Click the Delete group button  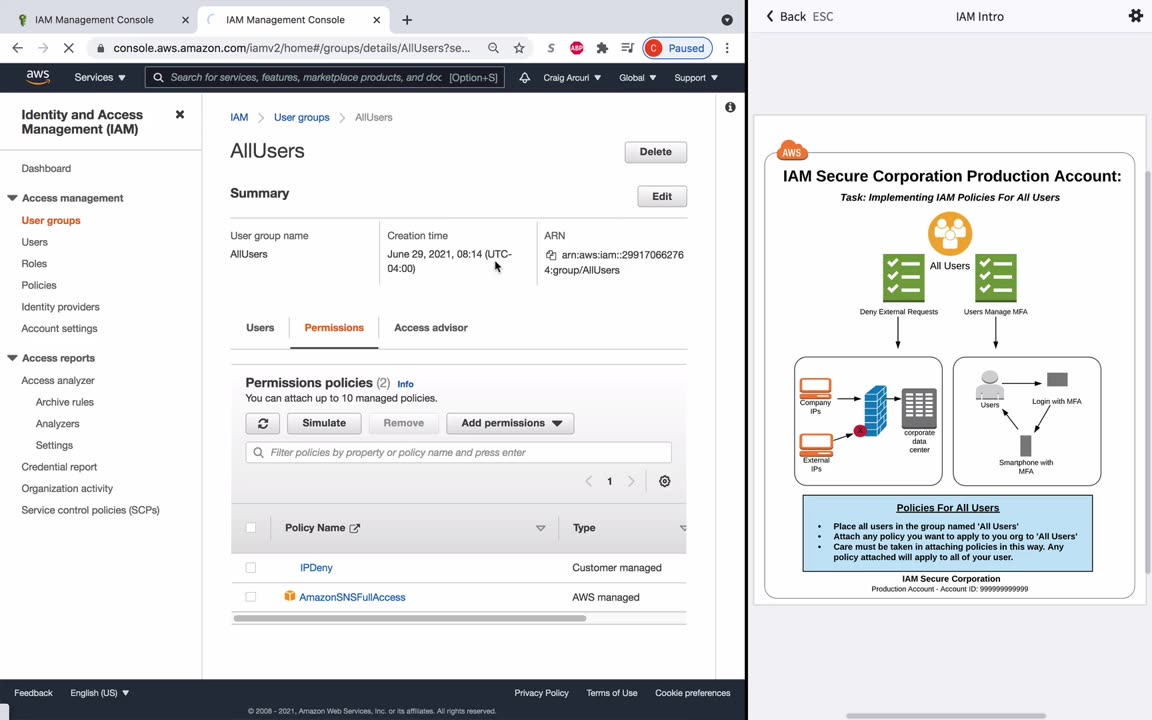(x=655, y=152)
